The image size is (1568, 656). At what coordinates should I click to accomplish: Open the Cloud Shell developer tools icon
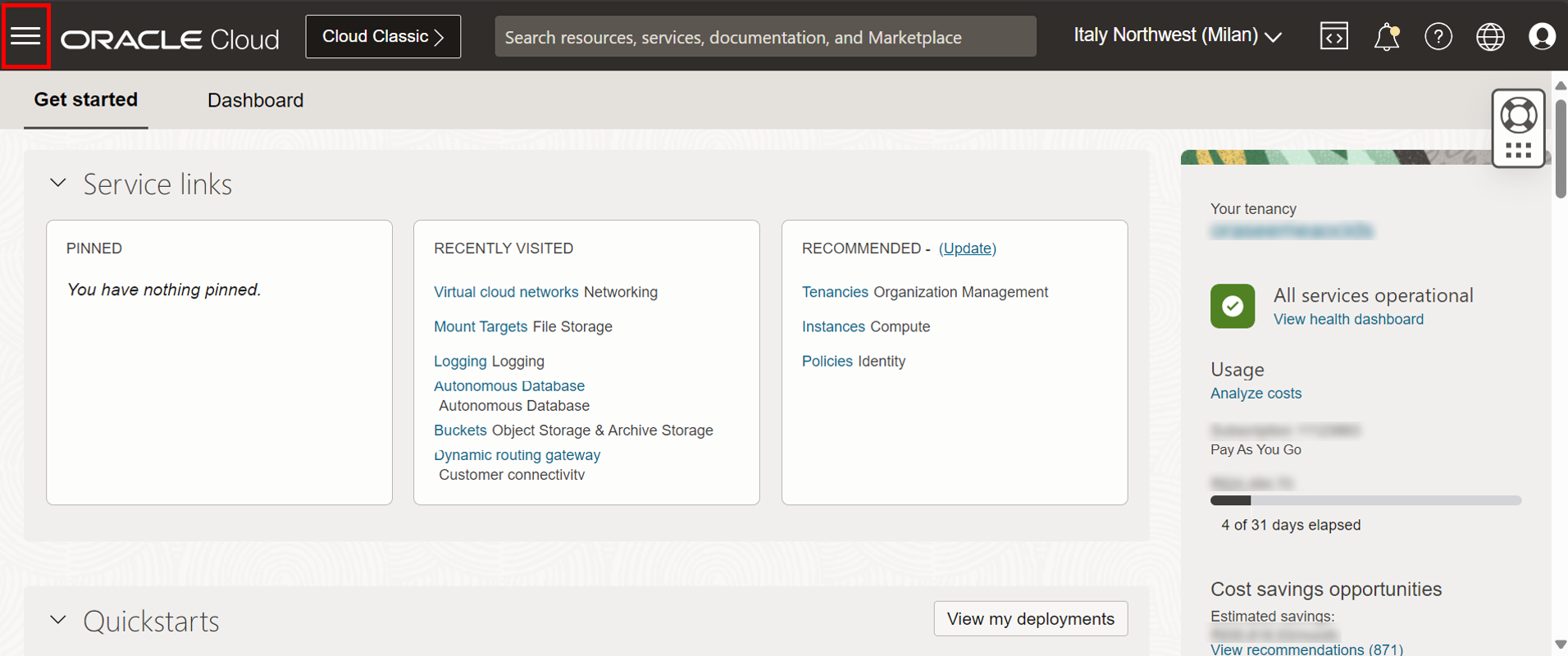click(1333, 36)
